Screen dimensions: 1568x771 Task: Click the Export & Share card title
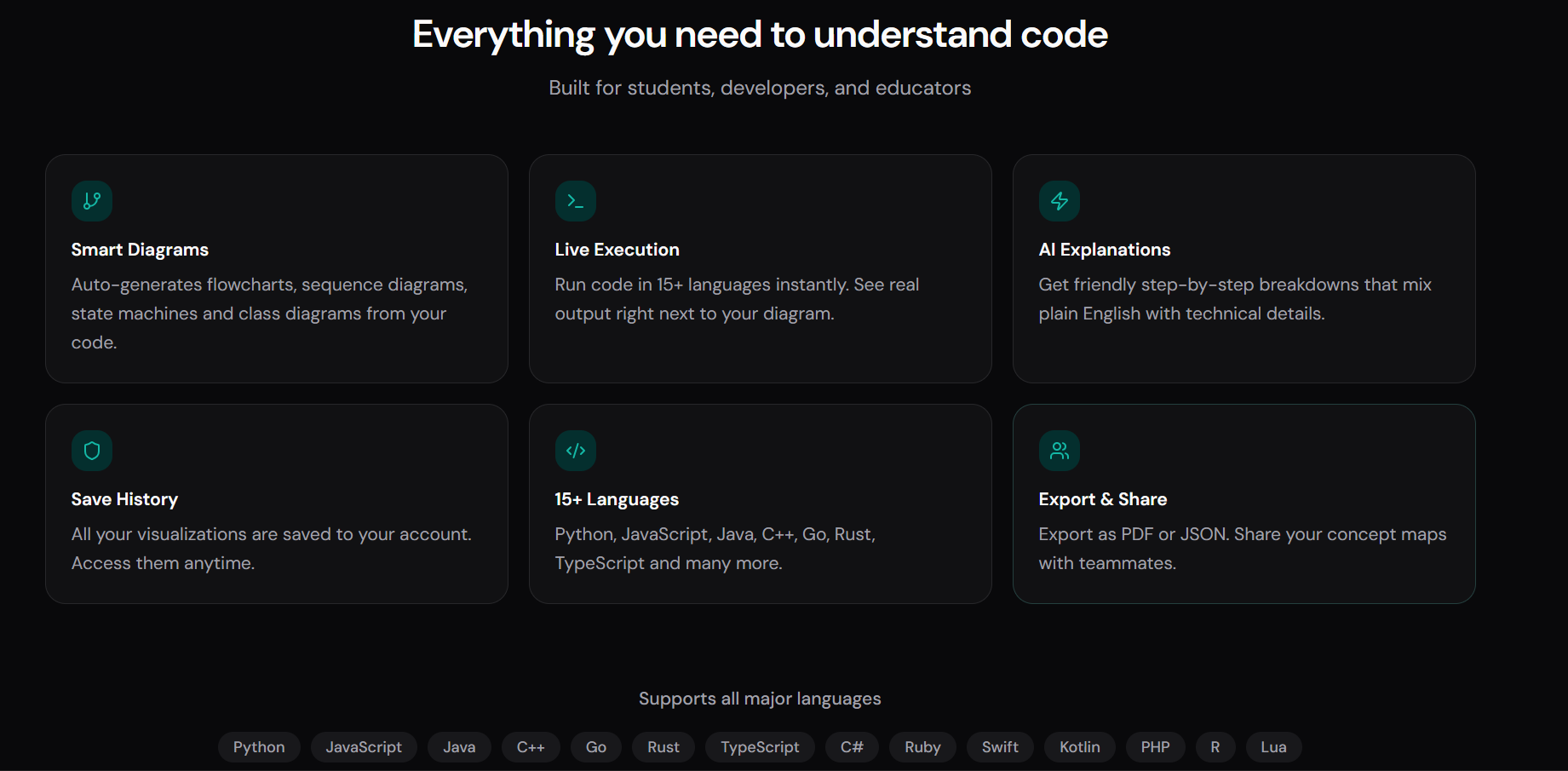click(x=1103, y=499)
